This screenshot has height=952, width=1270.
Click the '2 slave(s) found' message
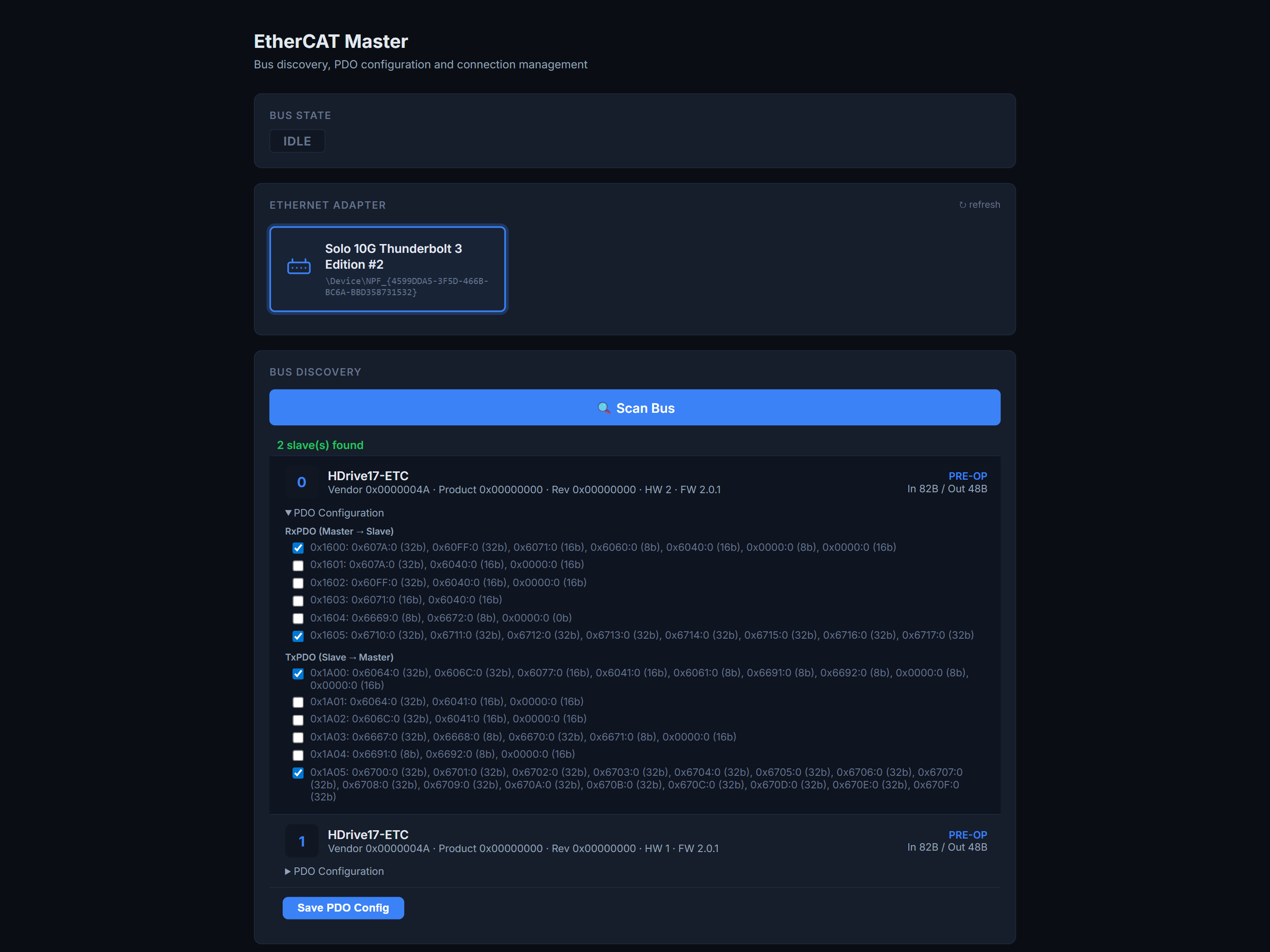pos(320,445)
